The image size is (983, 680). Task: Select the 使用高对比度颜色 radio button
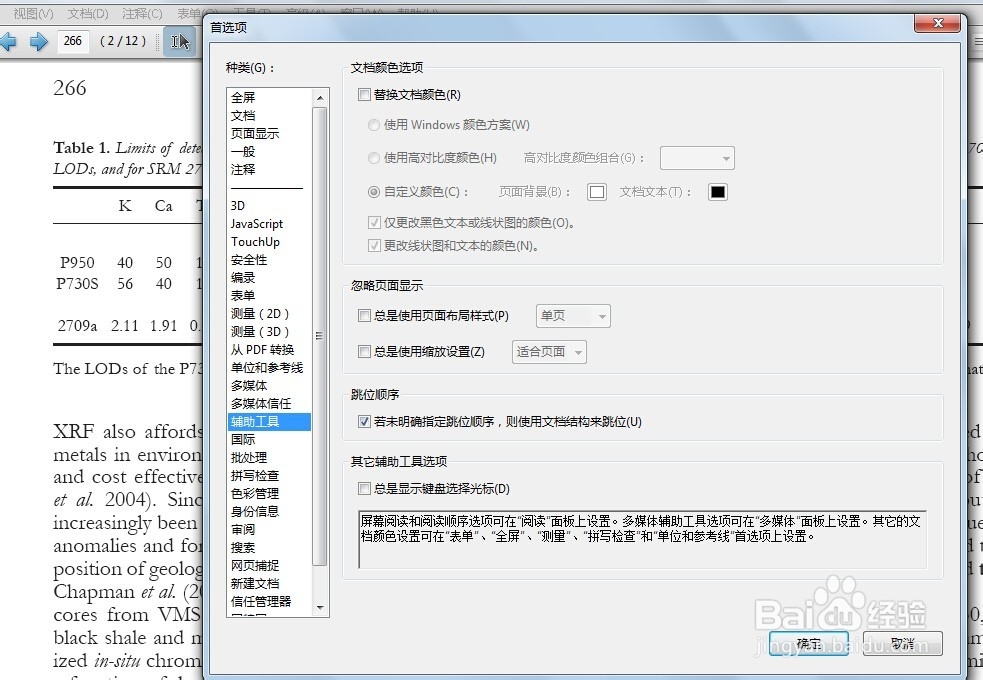[x=375, y=159]
